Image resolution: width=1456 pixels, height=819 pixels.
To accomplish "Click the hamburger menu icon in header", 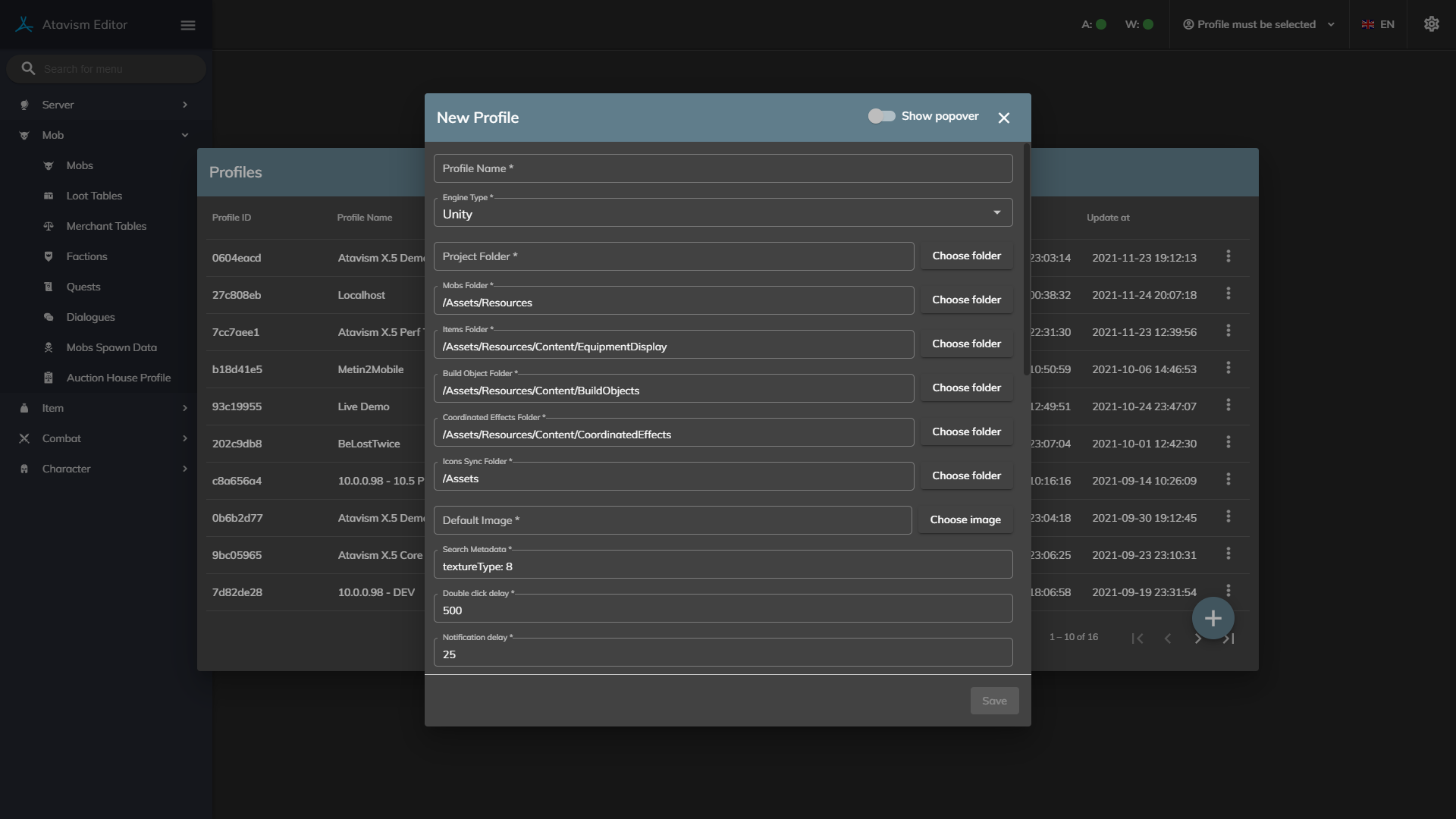I will (x=188, y=25).
